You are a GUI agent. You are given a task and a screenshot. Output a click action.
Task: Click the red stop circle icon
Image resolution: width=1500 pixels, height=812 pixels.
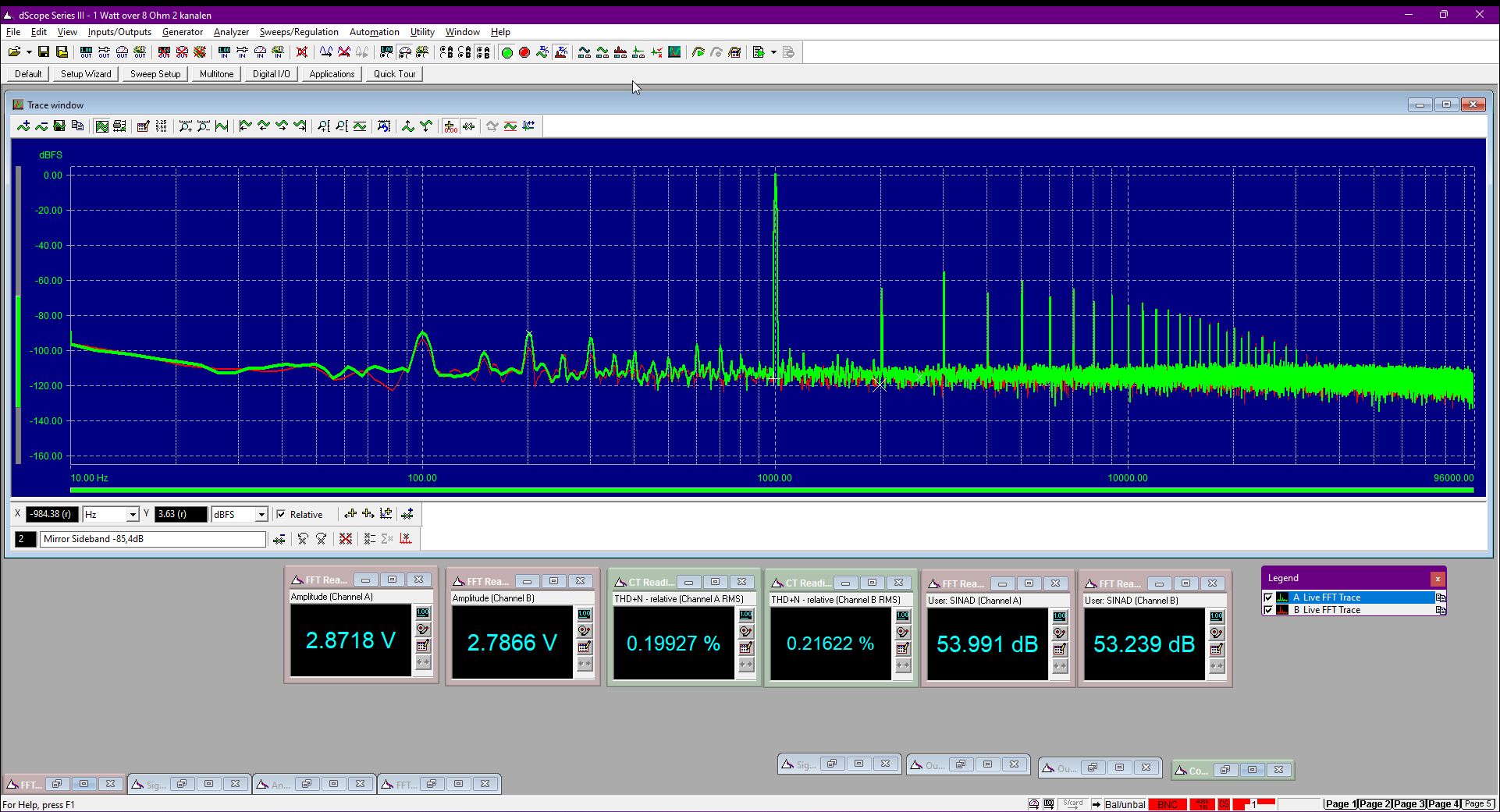coord(524,52)
